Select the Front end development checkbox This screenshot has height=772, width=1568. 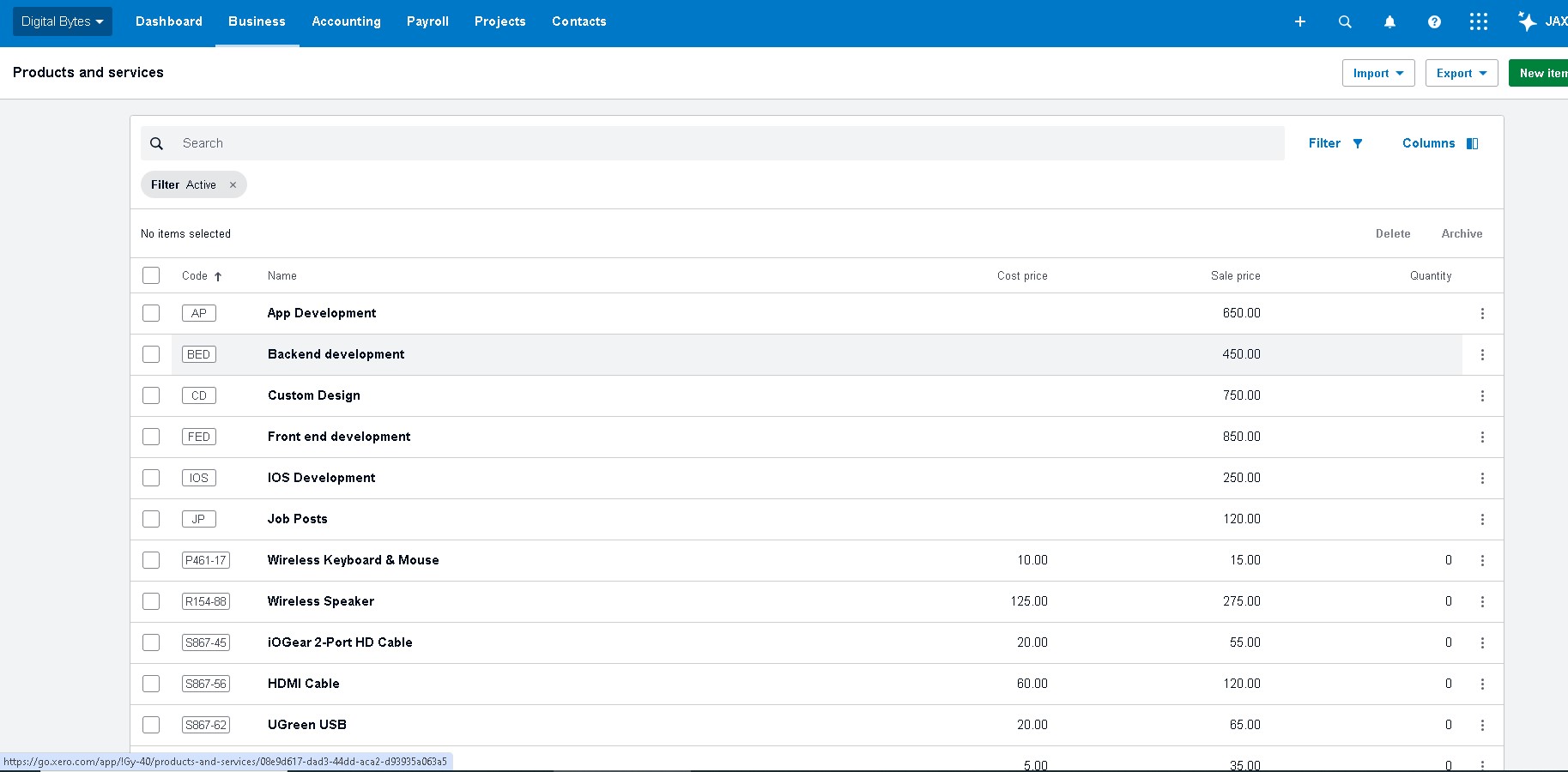point(151,437)
